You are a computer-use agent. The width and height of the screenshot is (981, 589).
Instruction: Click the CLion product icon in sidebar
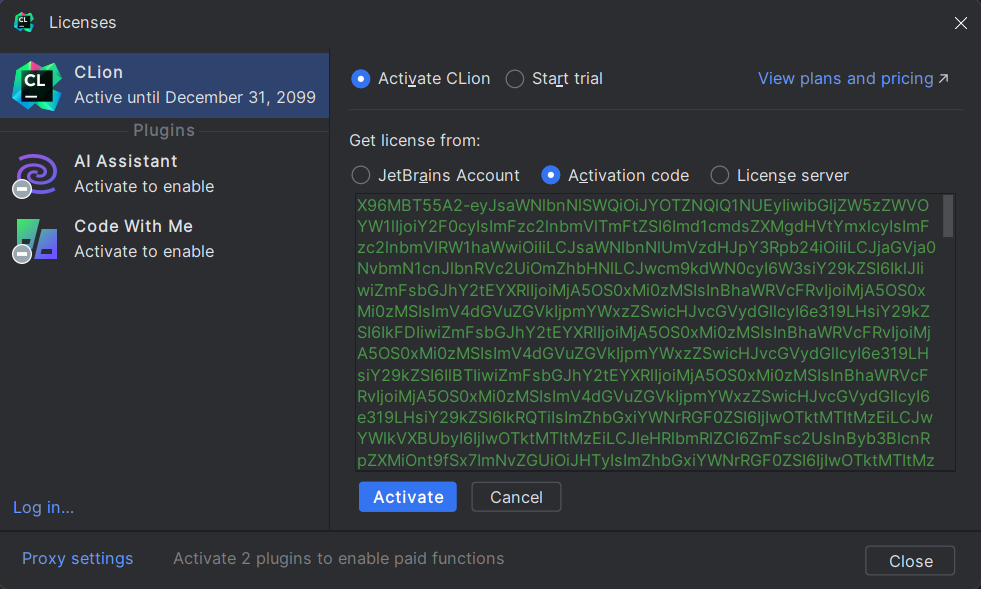[x=37, y=86]
